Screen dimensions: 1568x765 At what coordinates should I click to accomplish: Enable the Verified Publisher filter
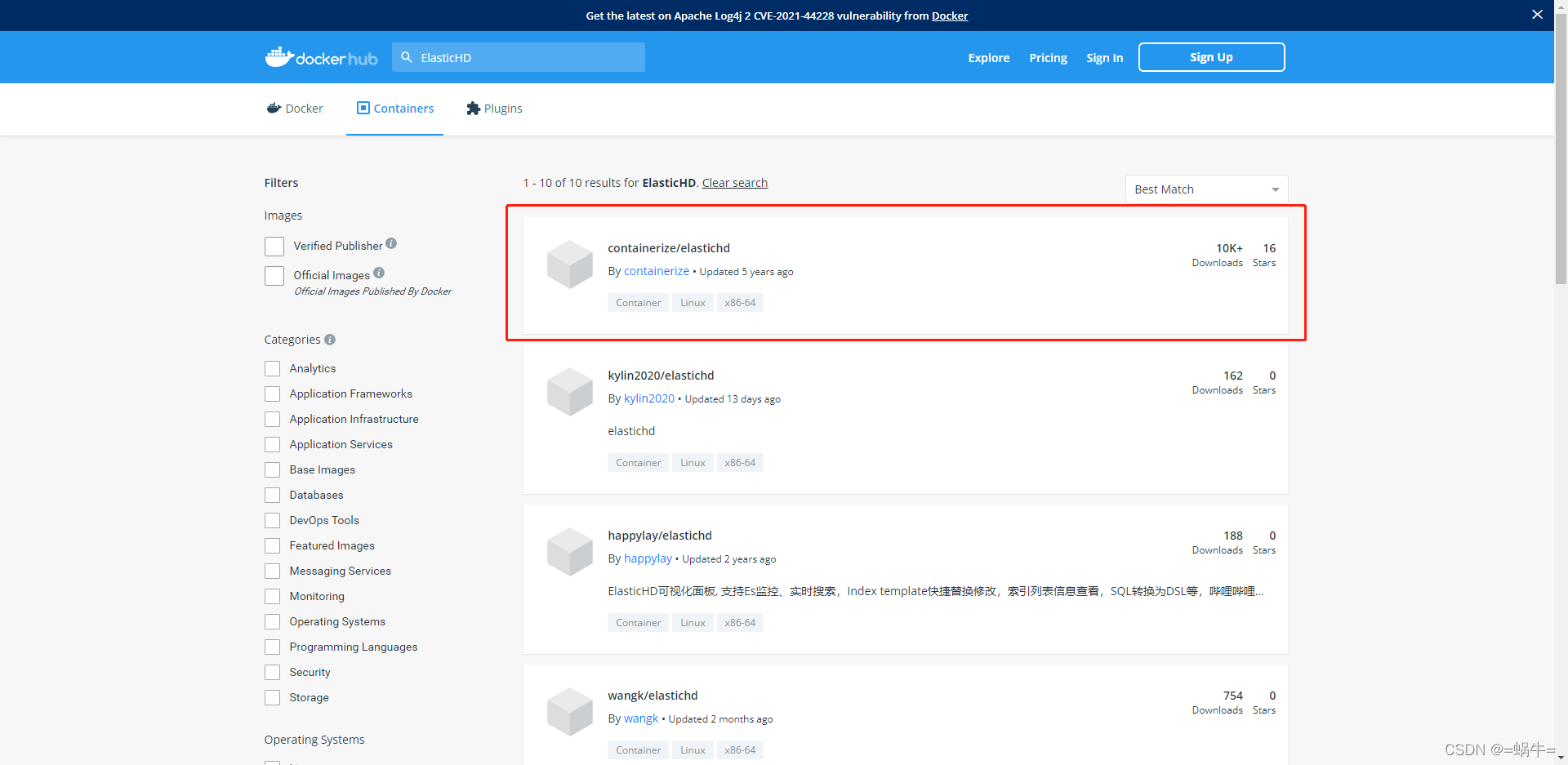tap(274, 247)
